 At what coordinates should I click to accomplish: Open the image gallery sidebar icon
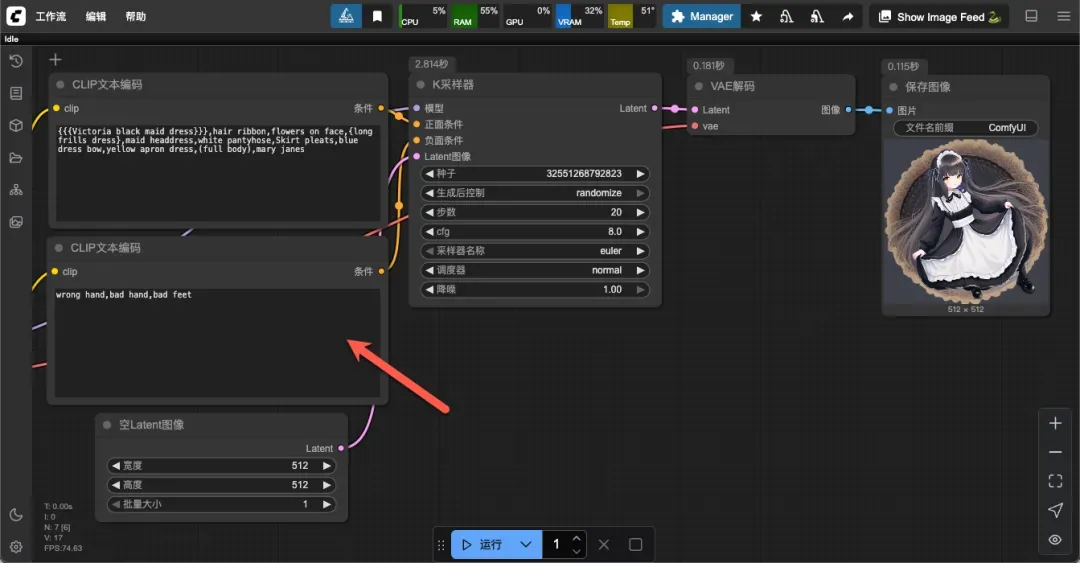[x=16, y=222]
